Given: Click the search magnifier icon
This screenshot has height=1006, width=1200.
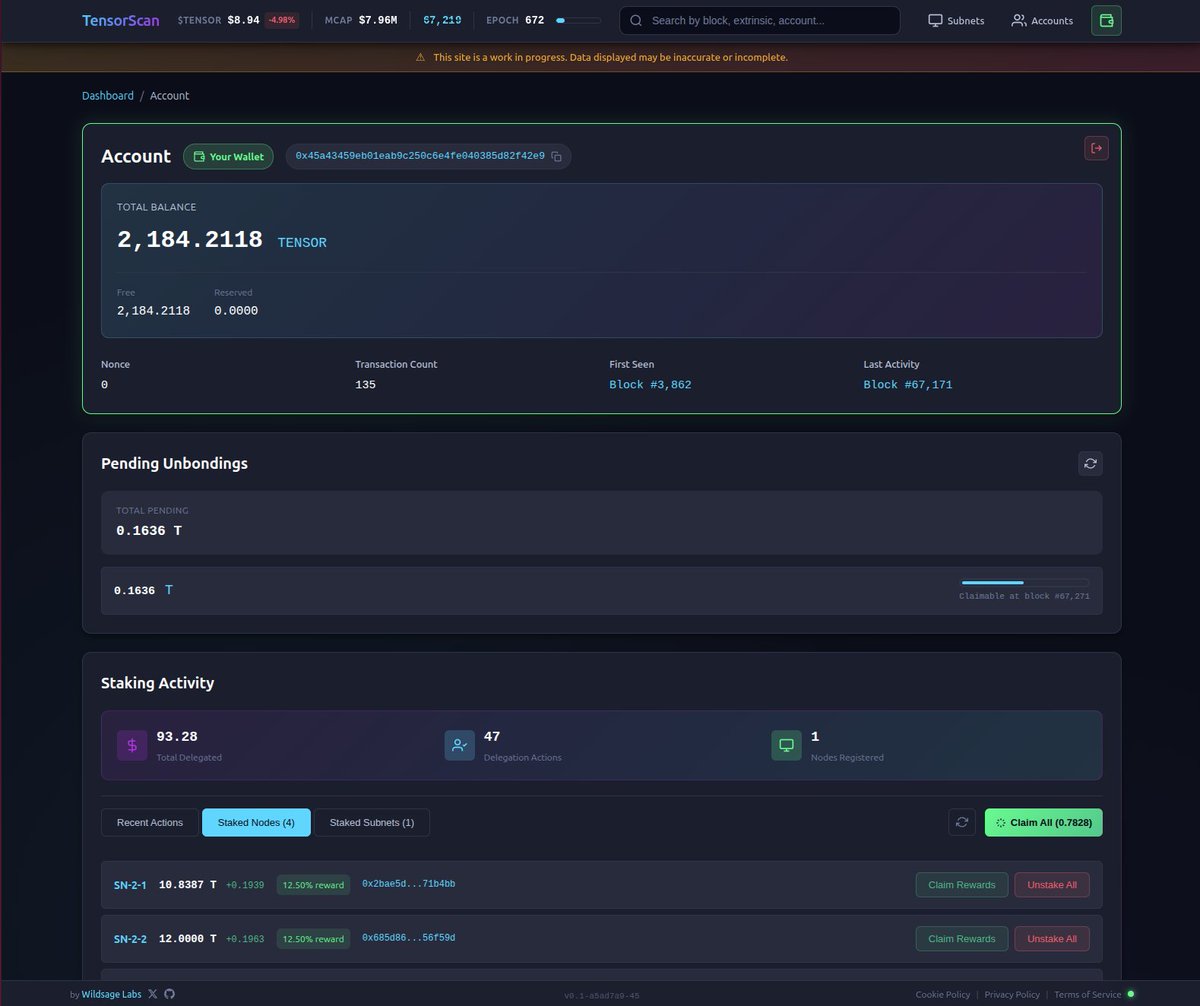Looking at the screenshot, I should point(636,20).
